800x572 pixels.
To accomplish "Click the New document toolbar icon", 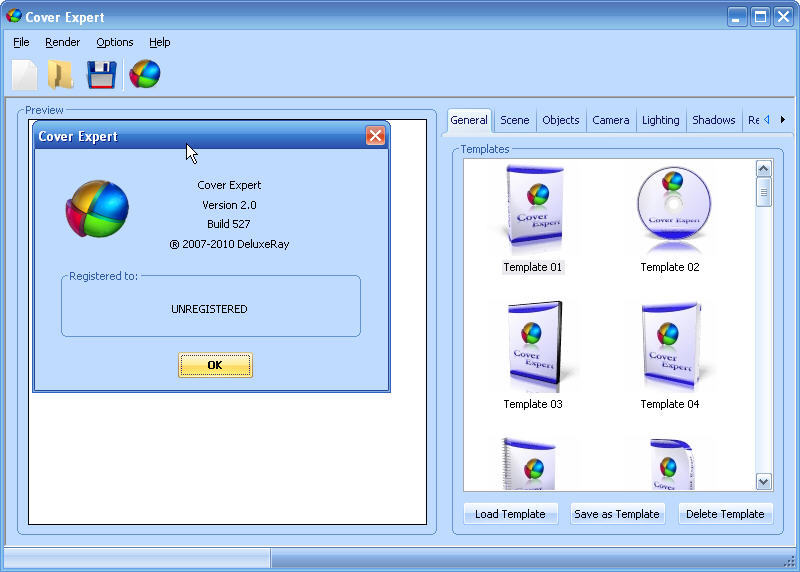I will [25, 75].
